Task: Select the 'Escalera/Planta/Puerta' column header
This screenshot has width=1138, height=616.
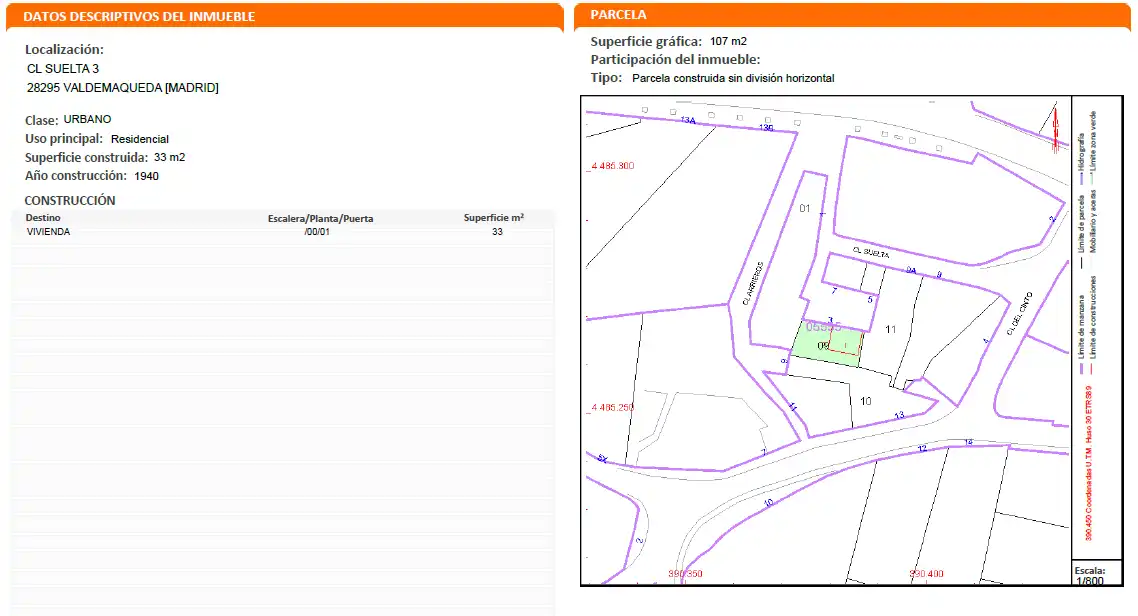Action: click(321, 218)
